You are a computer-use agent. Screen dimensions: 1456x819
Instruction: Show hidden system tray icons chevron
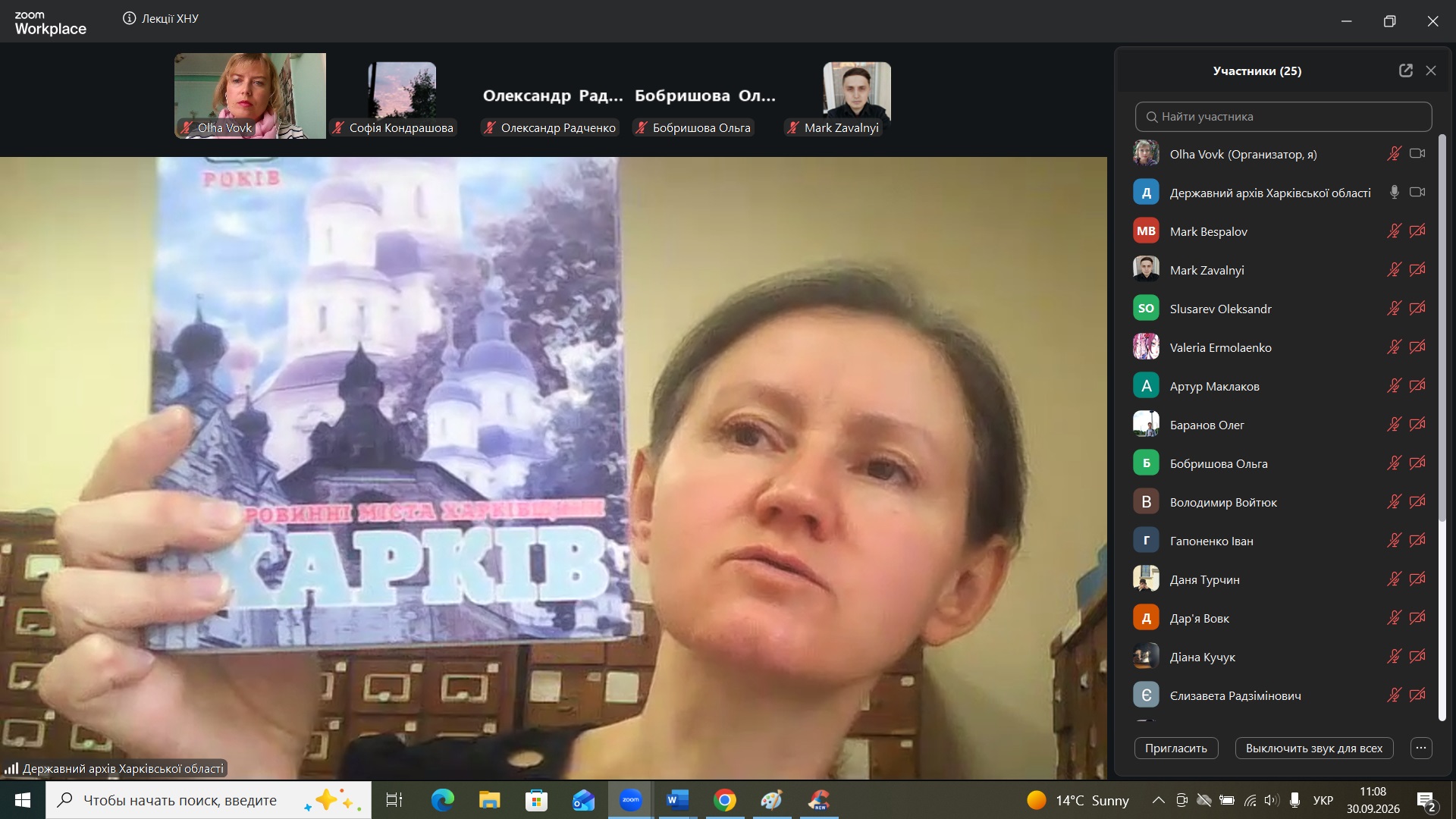click(1158, 800)
